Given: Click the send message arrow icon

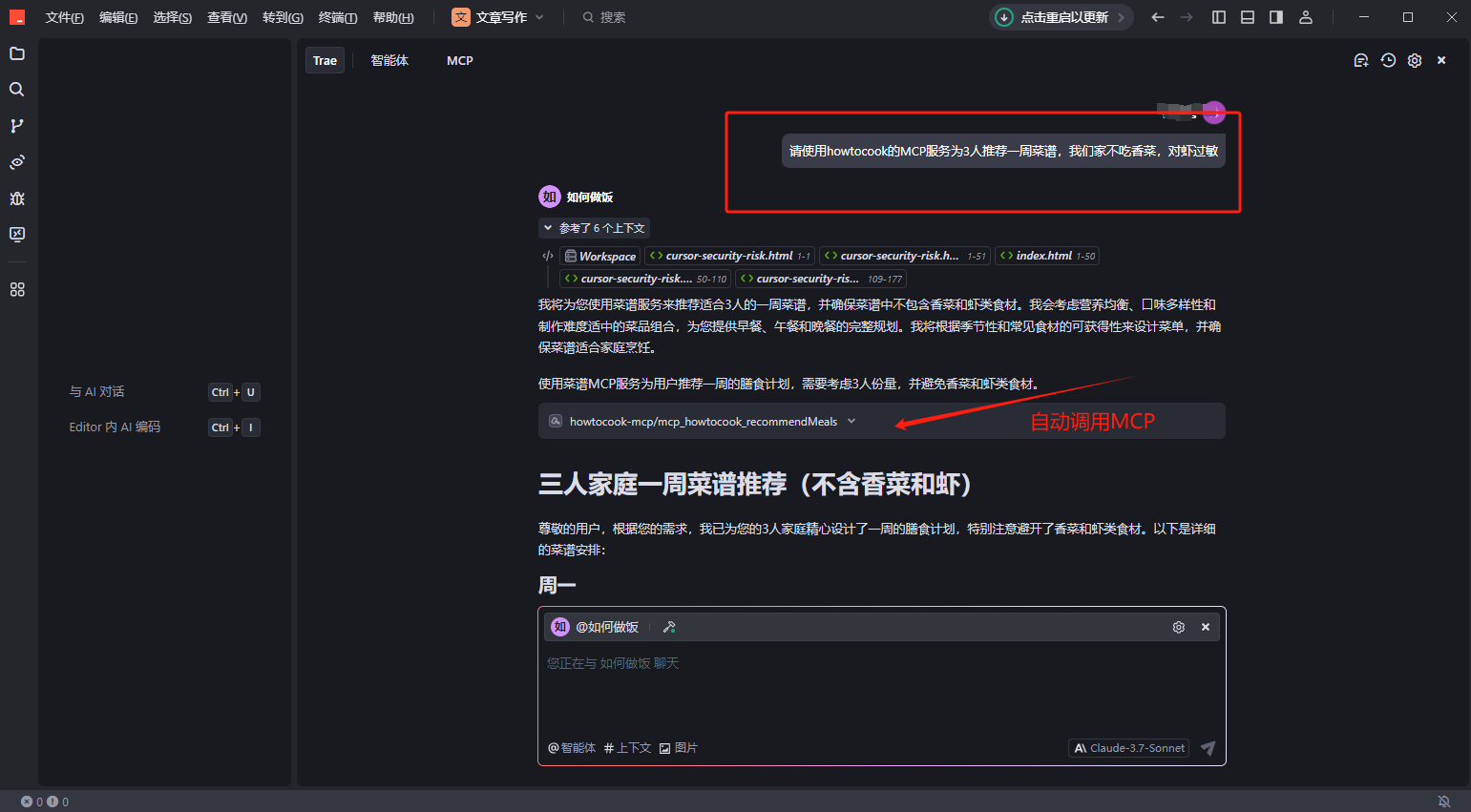Looking at the screenshot, I should click(x=1208, y=748).
